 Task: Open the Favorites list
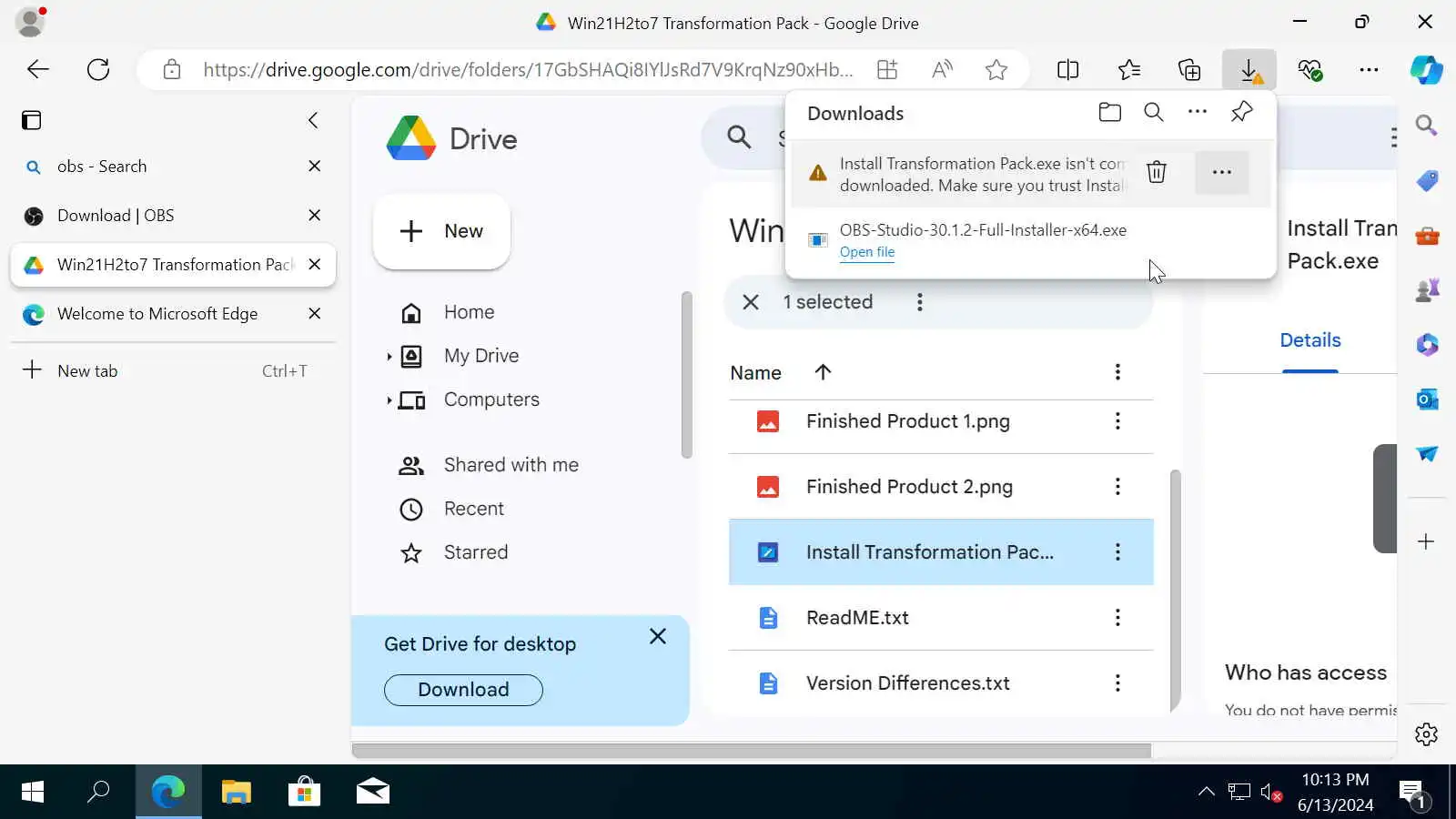coord(1129,69)
